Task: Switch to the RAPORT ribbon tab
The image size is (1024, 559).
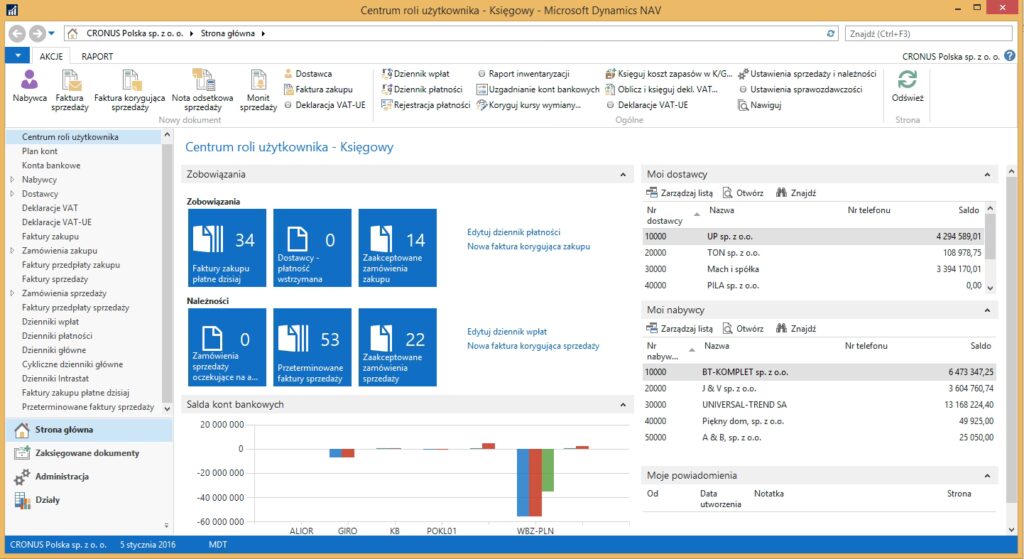Action: tap(97, 57)
